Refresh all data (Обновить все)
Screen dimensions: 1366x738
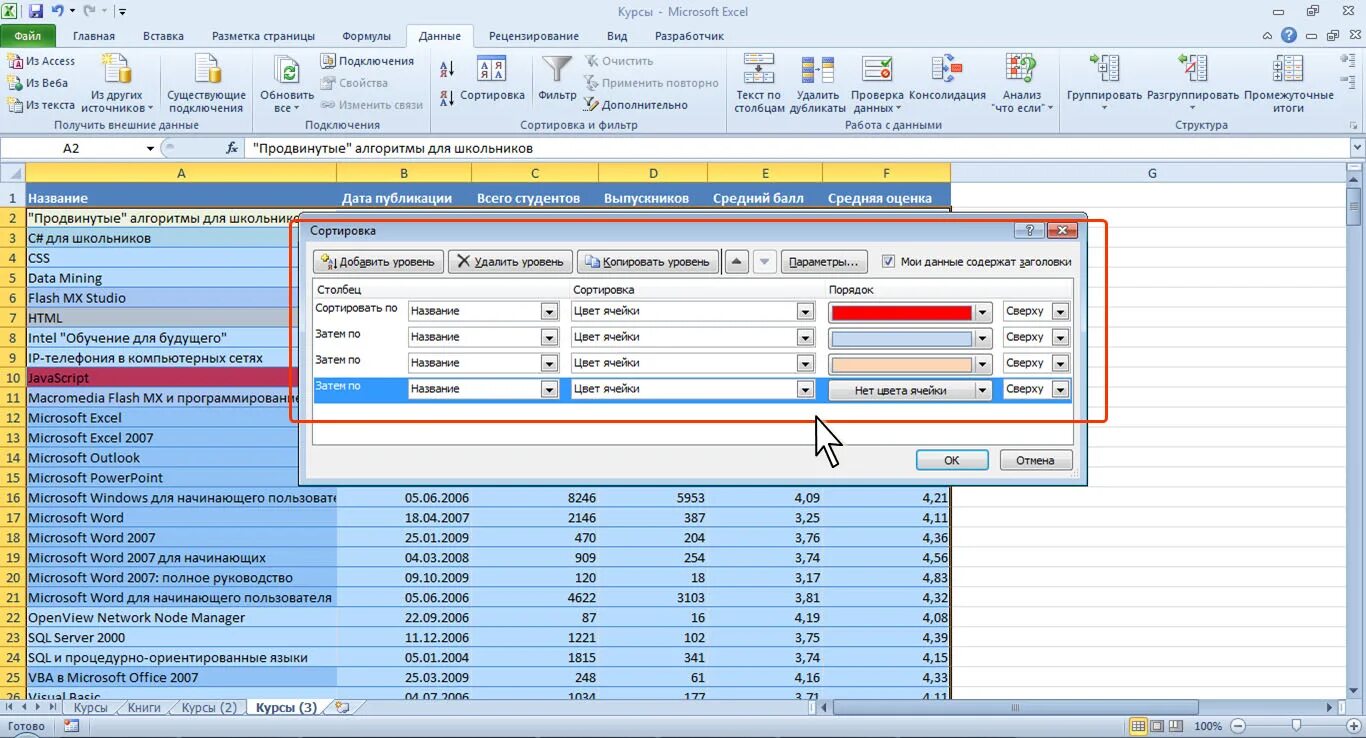[287, 83]
